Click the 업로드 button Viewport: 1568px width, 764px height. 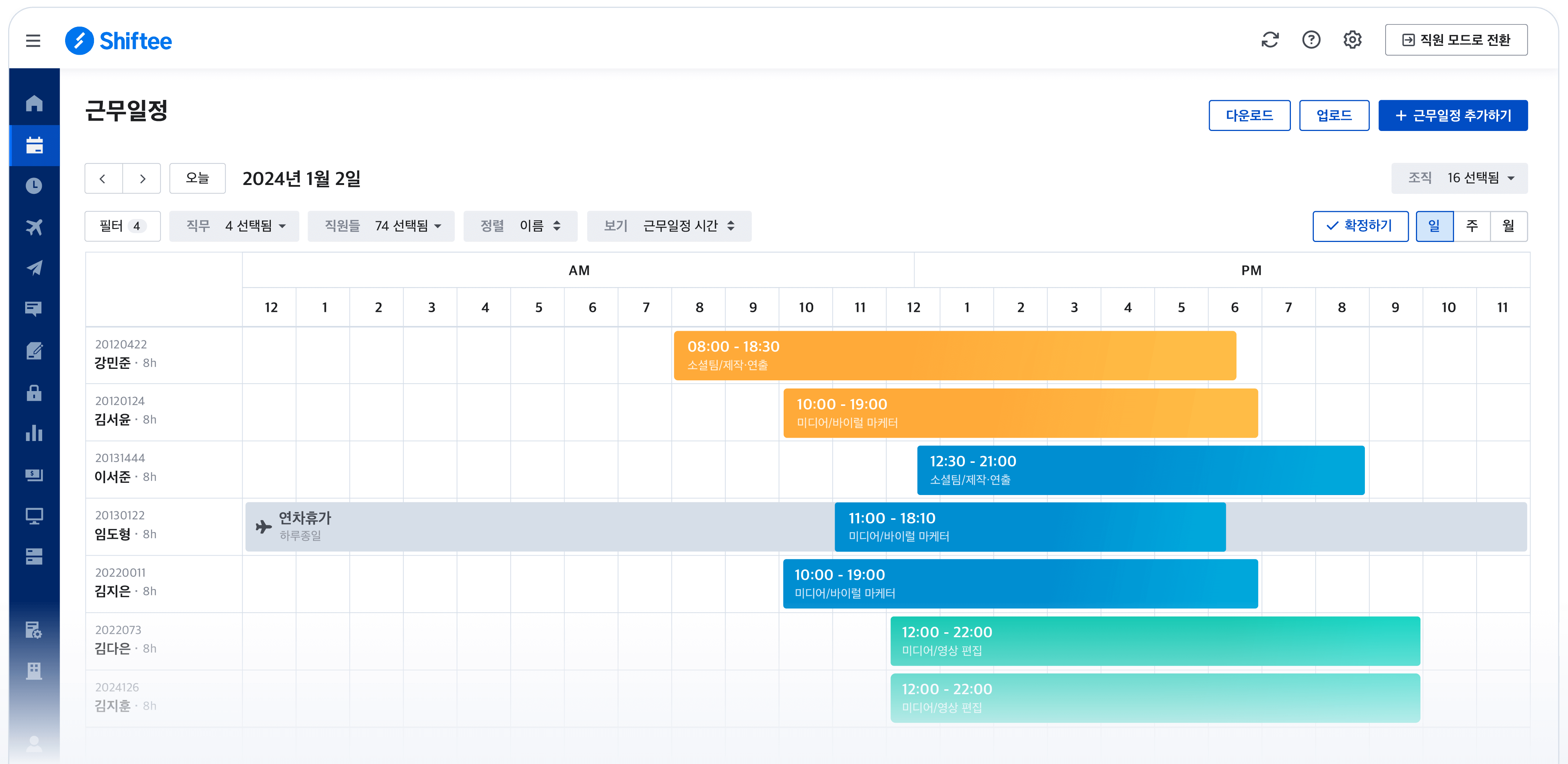click(1334, 116)
